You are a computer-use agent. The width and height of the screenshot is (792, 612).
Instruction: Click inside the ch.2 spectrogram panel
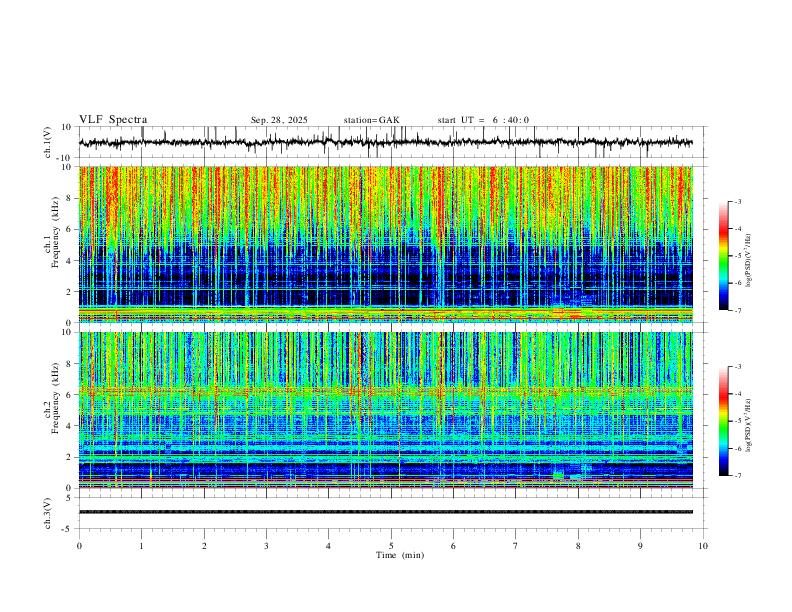coord(385,410)
